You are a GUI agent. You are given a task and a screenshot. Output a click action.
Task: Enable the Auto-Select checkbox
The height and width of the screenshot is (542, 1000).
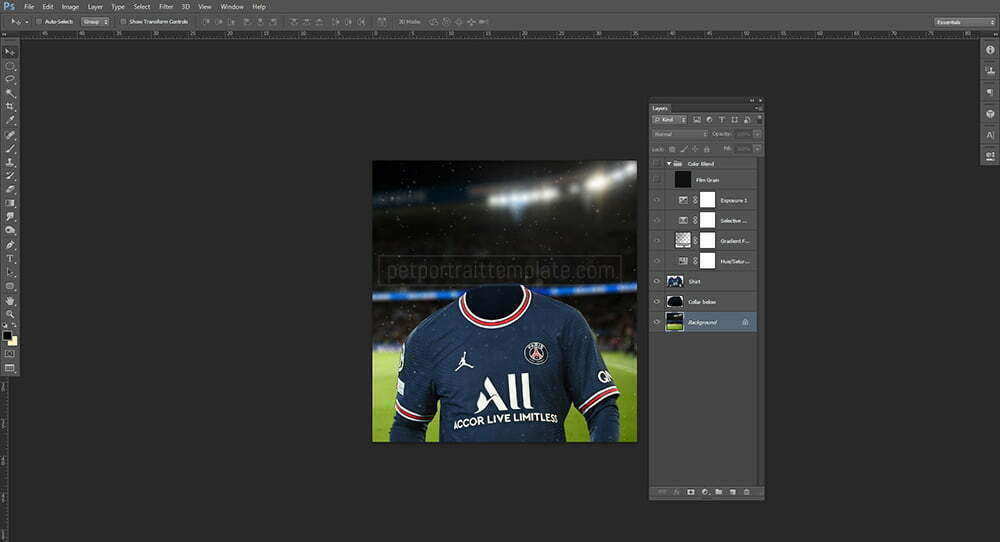tap(38, 22)
